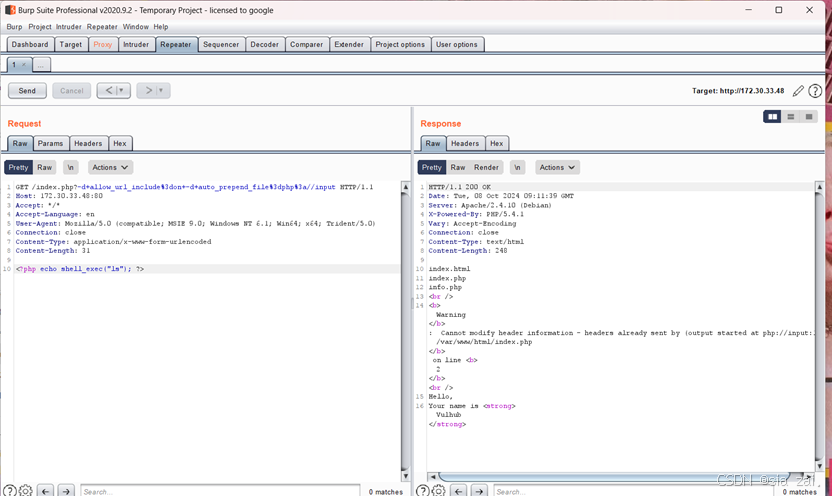Switch request view to Pretty

(18, 167)
